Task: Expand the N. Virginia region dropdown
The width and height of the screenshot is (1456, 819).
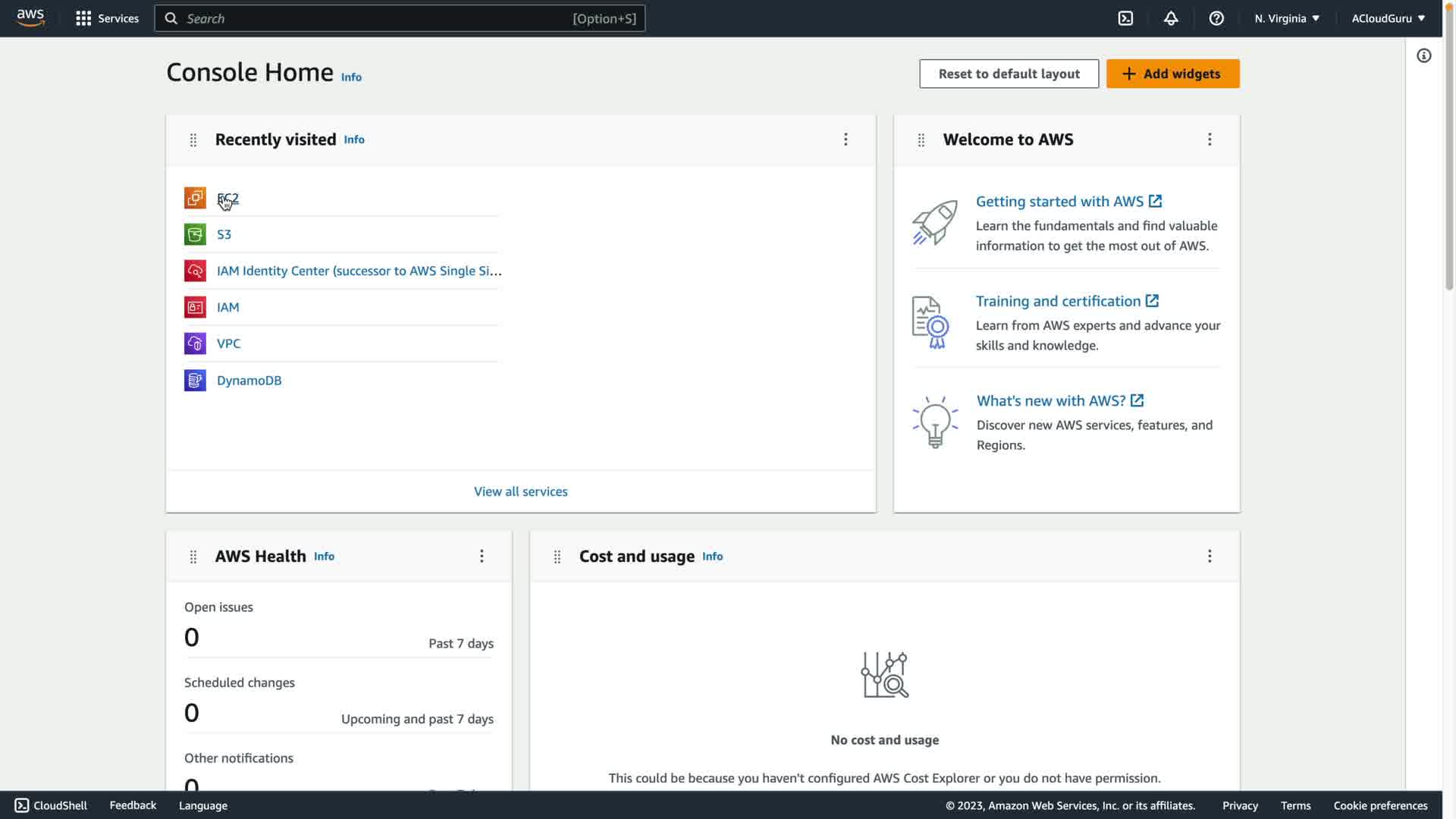Action: coord(1287,18)
